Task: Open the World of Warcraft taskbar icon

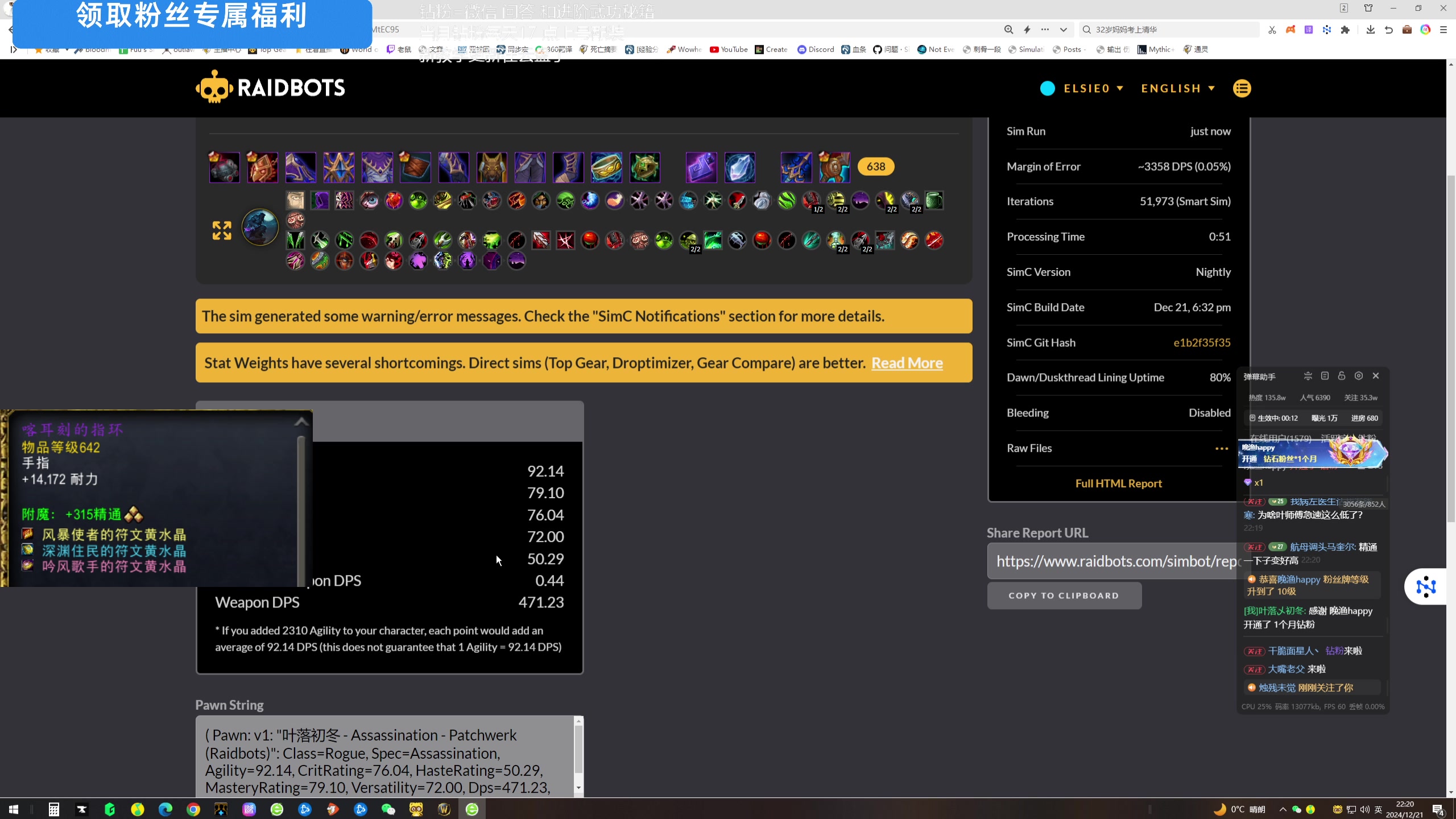Action: point(444,809)
